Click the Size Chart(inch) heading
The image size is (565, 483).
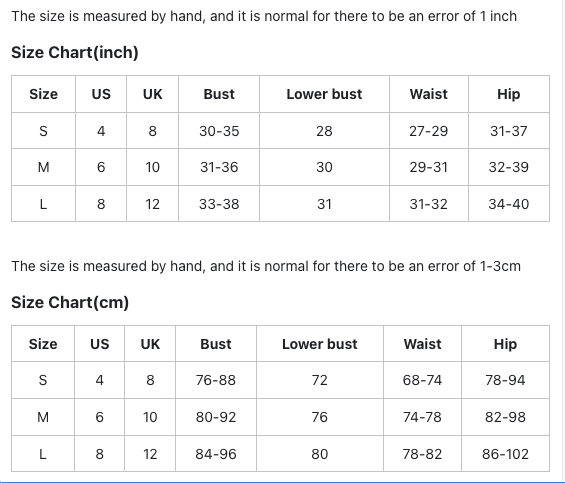pyautogui.click(x=75, y=53)
